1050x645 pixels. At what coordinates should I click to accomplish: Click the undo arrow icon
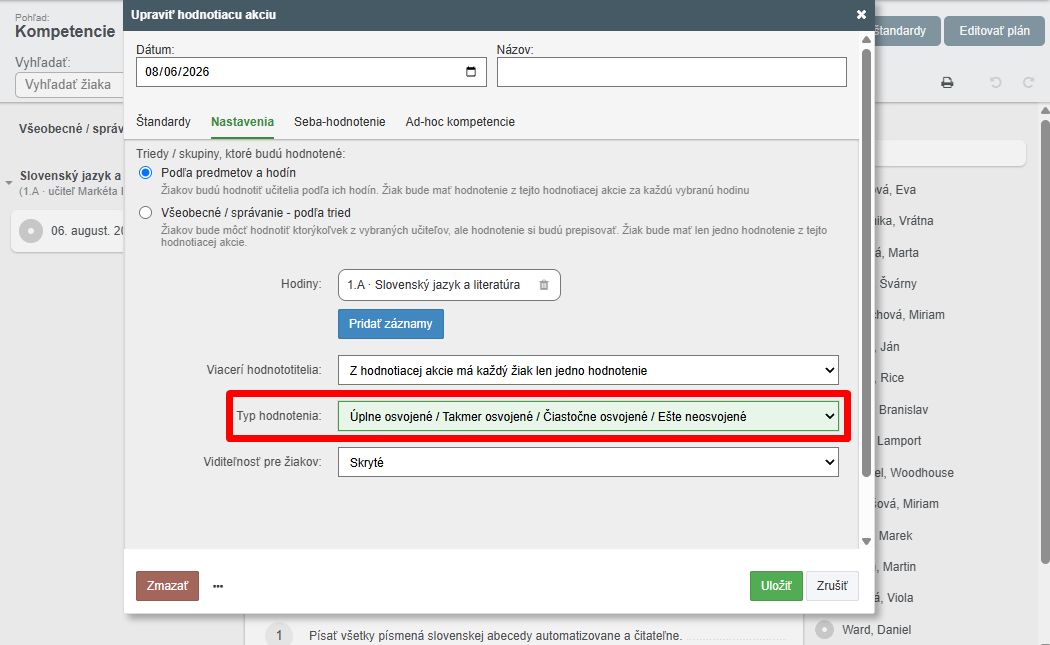(996, 82)
